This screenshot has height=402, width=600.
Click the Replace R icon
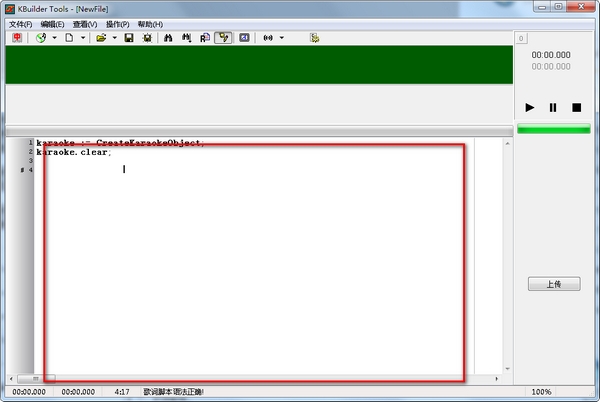(x=205, y=38)
